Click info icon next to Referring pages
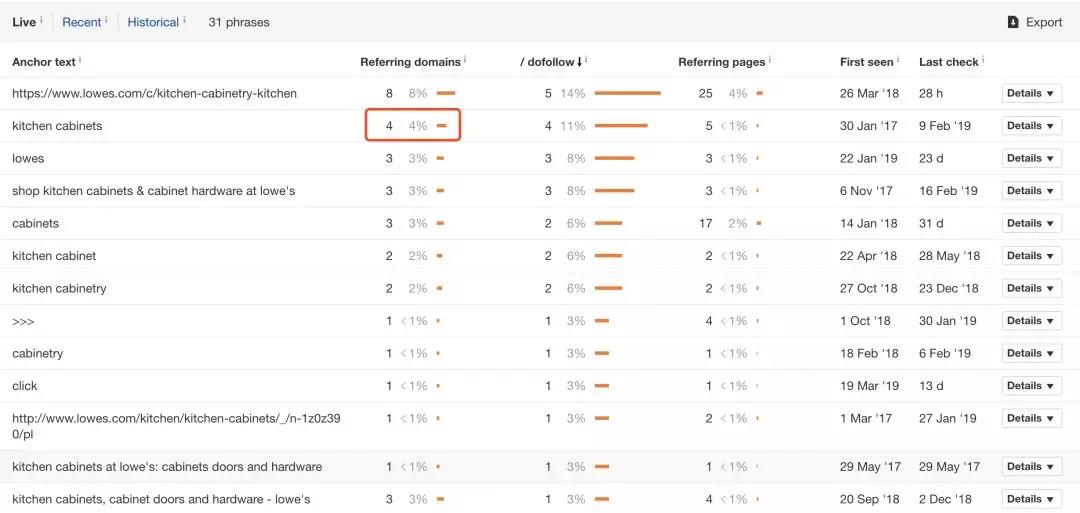 [770, 60]
